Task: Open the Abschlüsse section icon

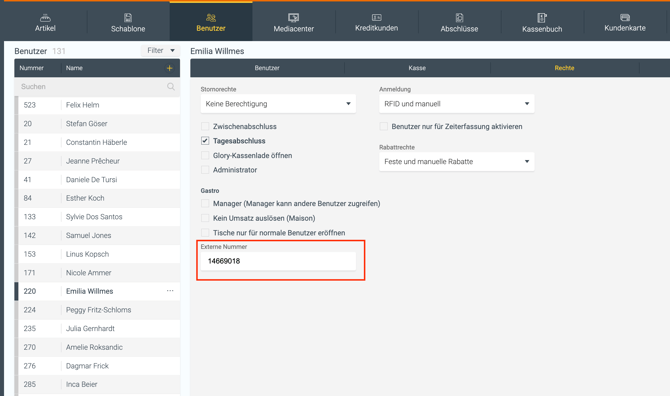Action: pyautogui.click(x=459, y=18)
